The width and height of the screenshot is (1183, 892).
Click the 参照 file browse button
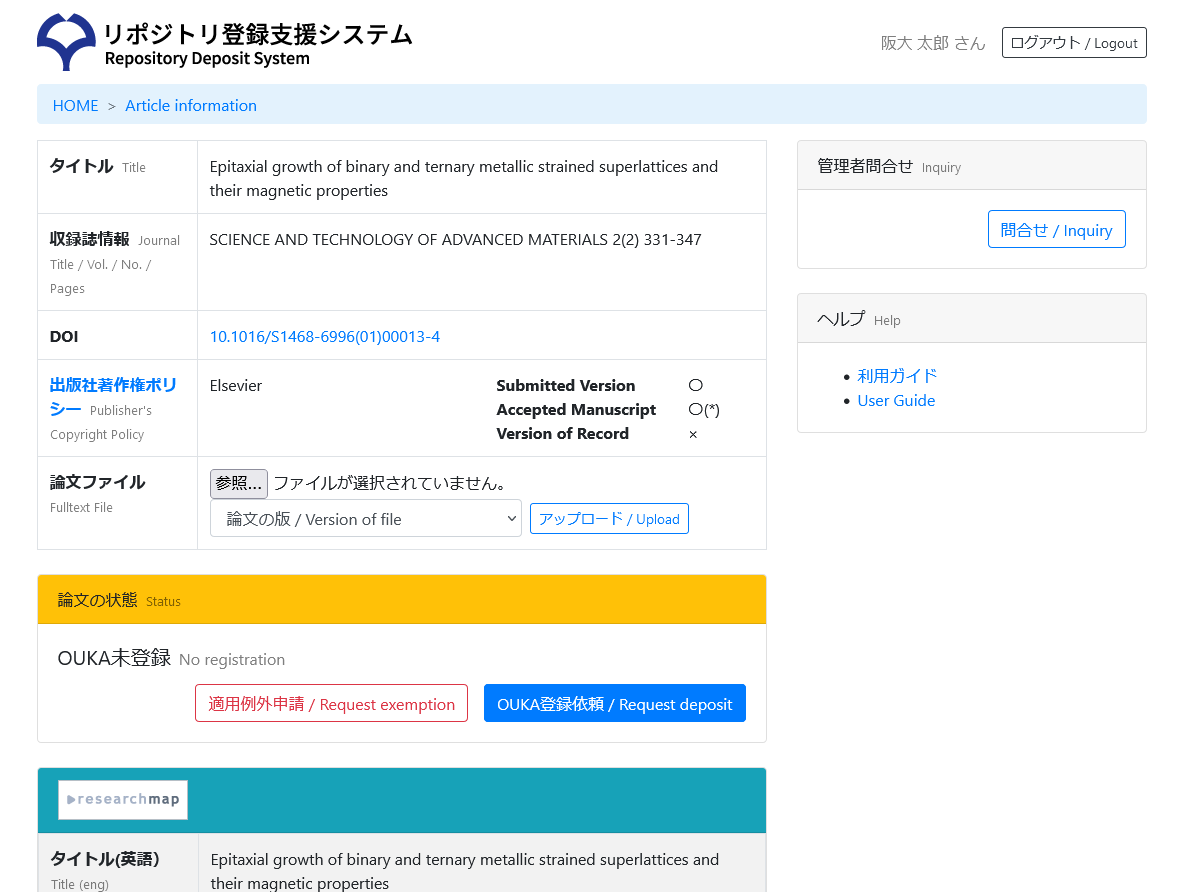click(238, 484)
